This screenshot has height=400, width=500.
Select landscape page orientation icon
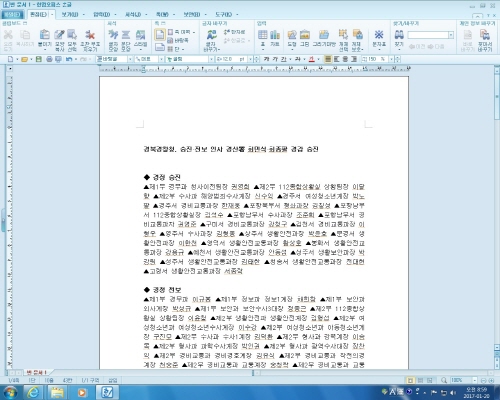(160, 47)
